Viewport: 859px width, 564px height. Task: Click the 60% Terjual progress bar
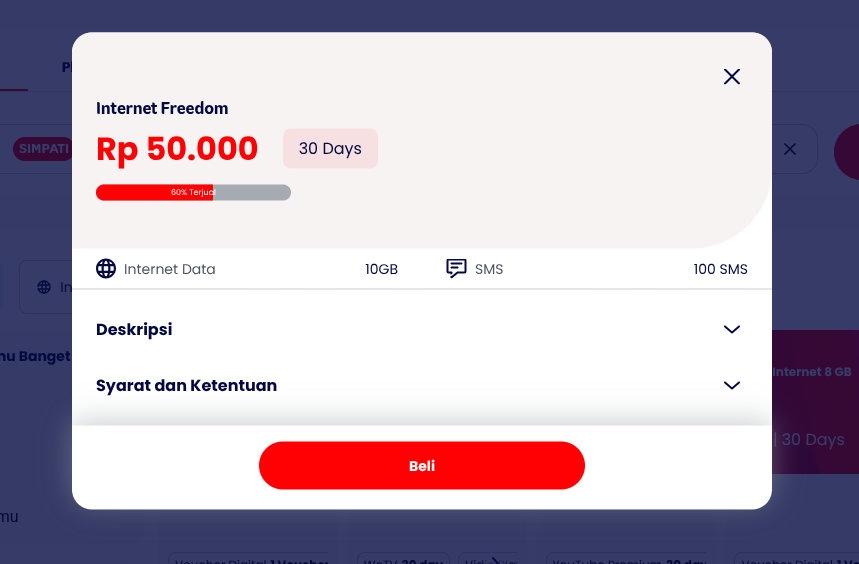click(x=193, y=192)
